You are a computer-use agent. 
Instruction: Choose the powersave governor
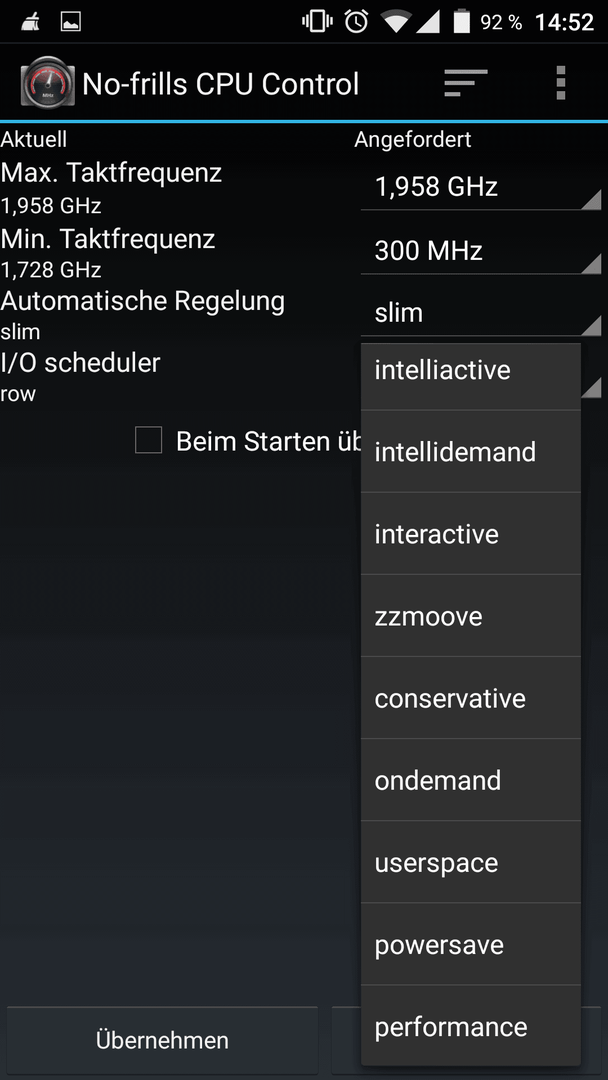pyautogui.click(x=471, y=944)
